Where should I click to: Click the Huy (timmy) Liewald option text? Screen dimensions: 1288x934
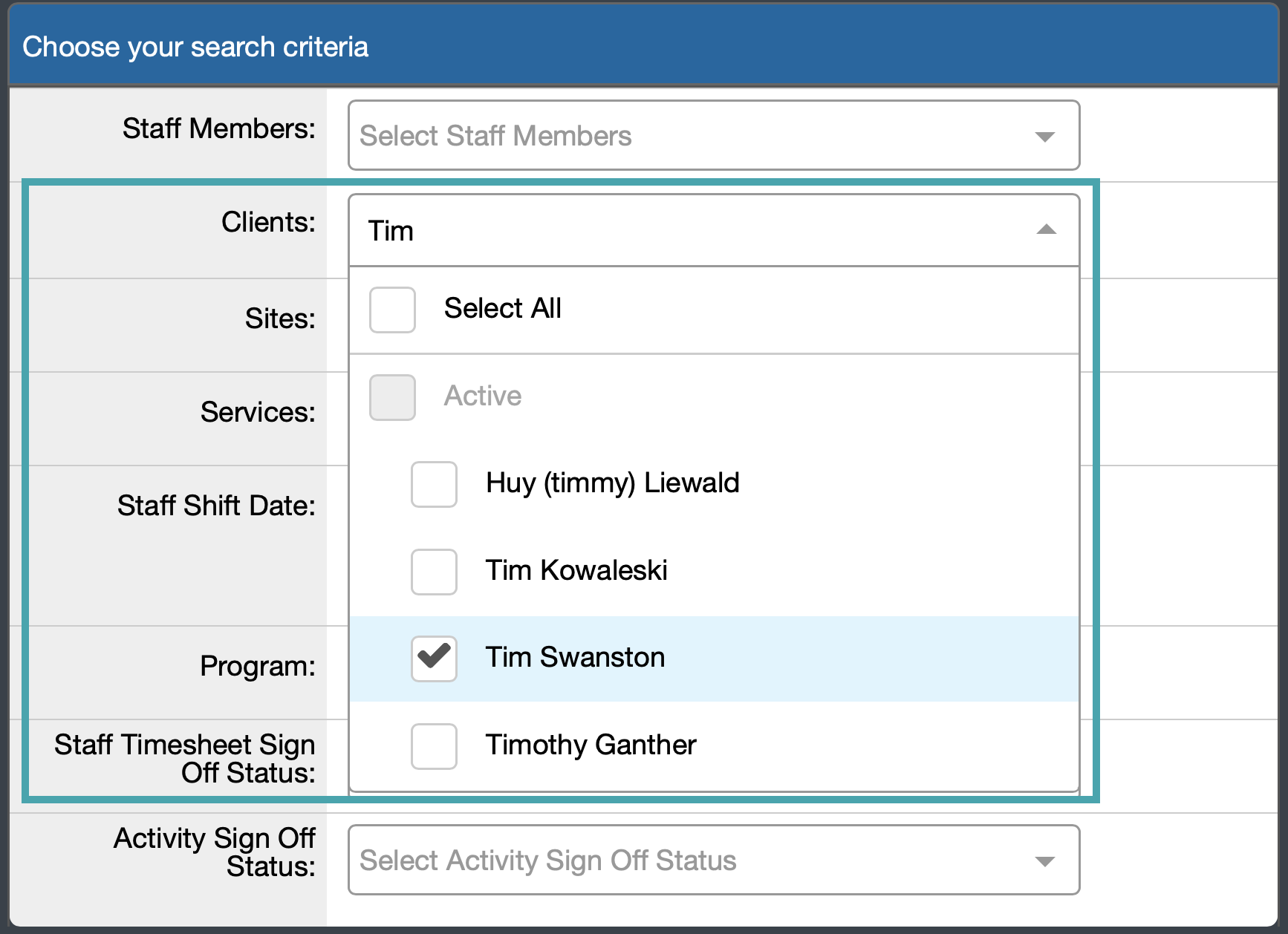612,483
